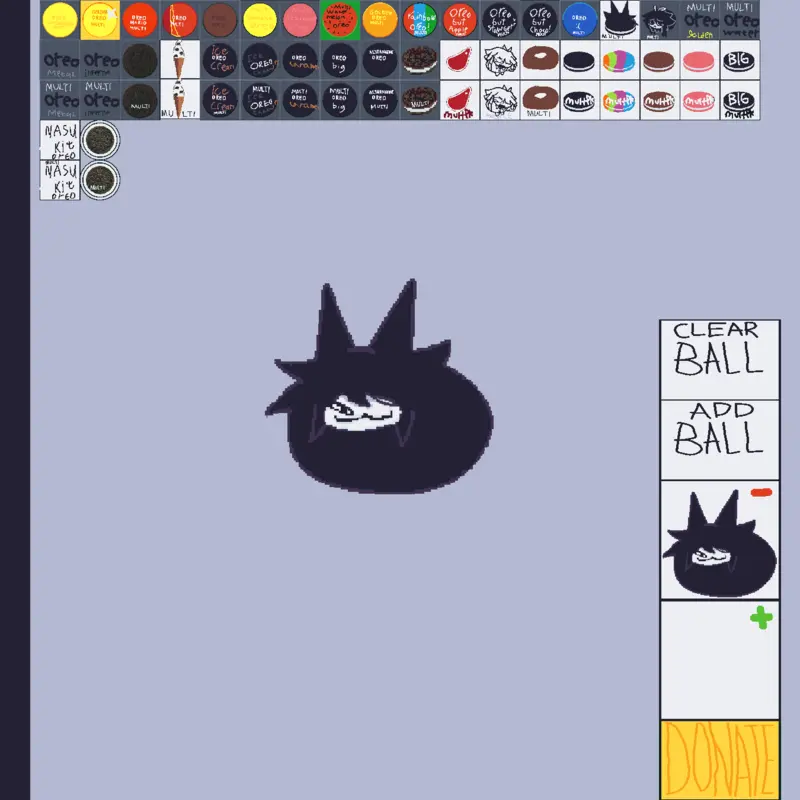
Task: Pick the Multi Oreo Golden text tile
Action: point(699,20)
